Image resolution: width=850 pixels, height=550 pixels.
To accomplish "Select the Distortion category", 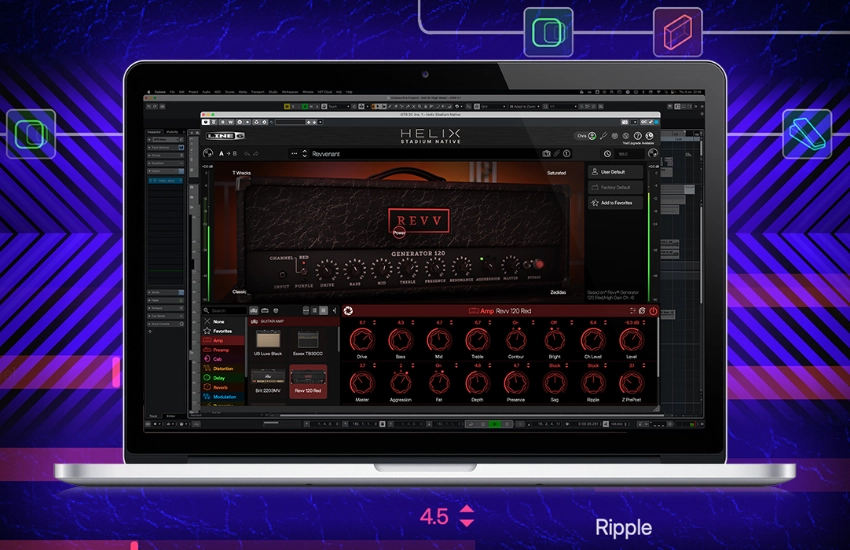I will [x=223, y=368].
